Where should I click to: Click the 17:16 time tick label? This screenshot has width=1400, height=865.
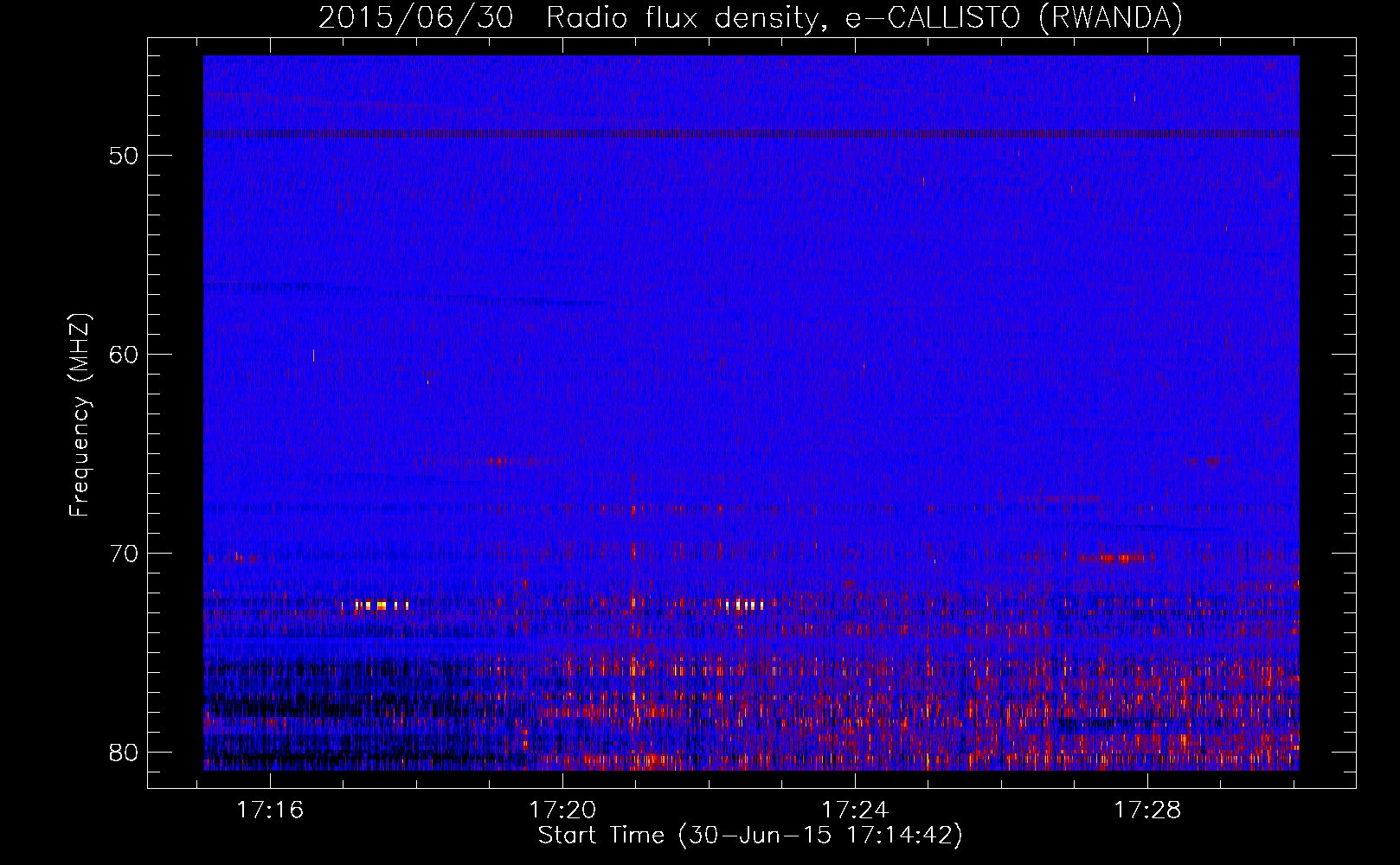pyautogui.click(x=270, y=811)
